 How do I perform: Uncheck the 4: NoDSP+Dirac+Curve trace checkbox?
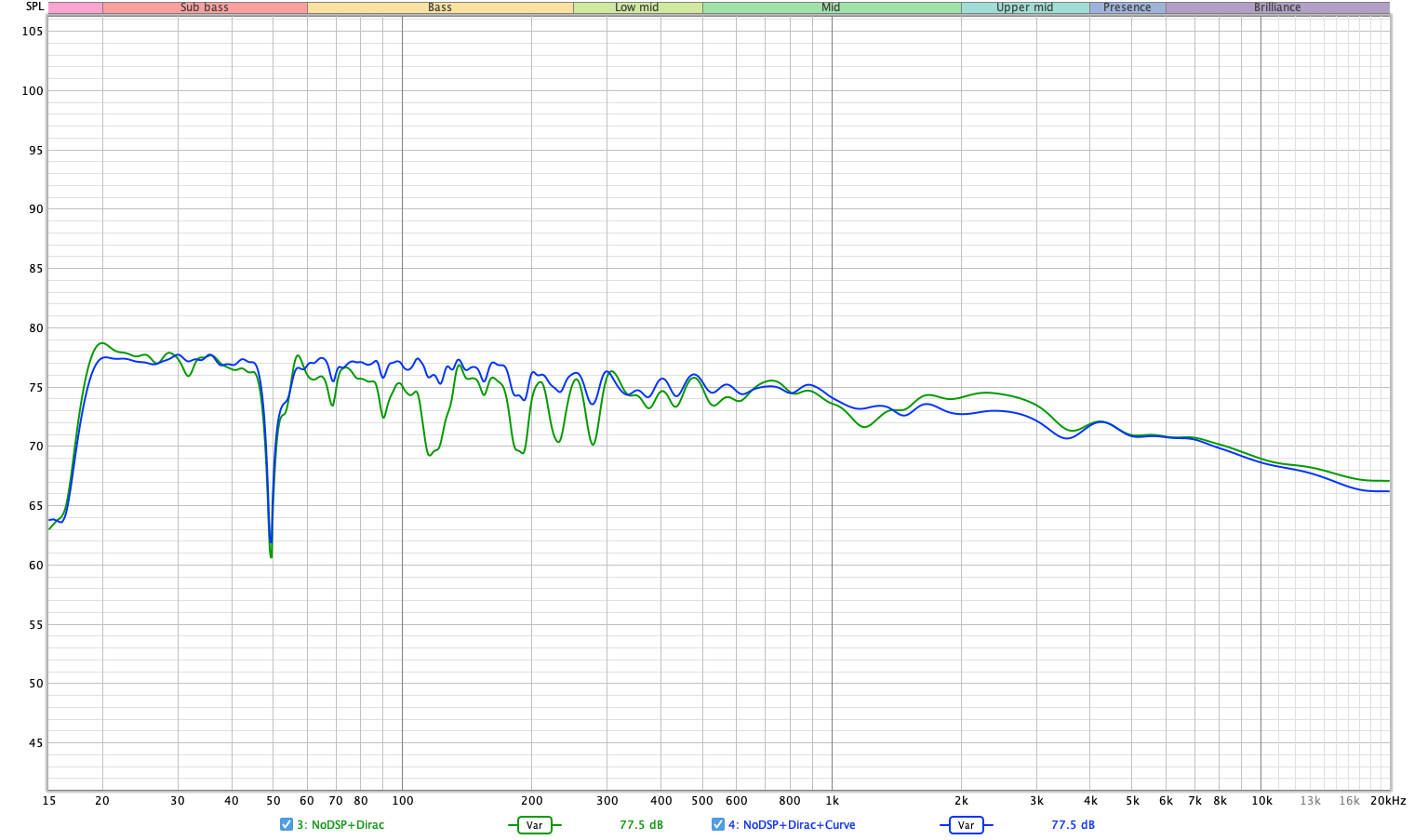[718, 824]
